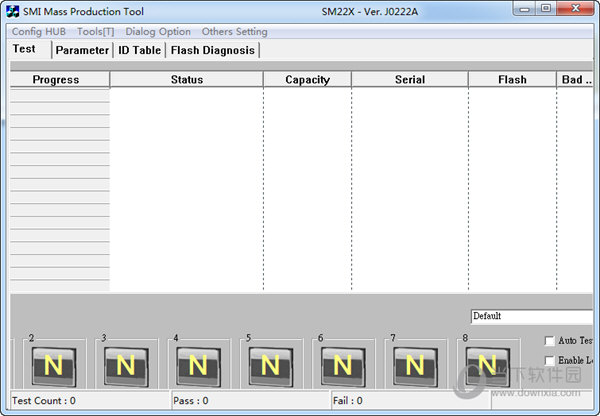
Task: Sort by the Capacity column header
Action: click(307, 80)
